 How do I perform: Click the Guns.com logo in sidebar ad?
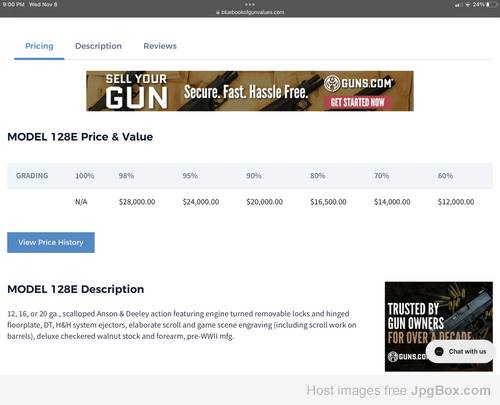(x=407, y=356)
